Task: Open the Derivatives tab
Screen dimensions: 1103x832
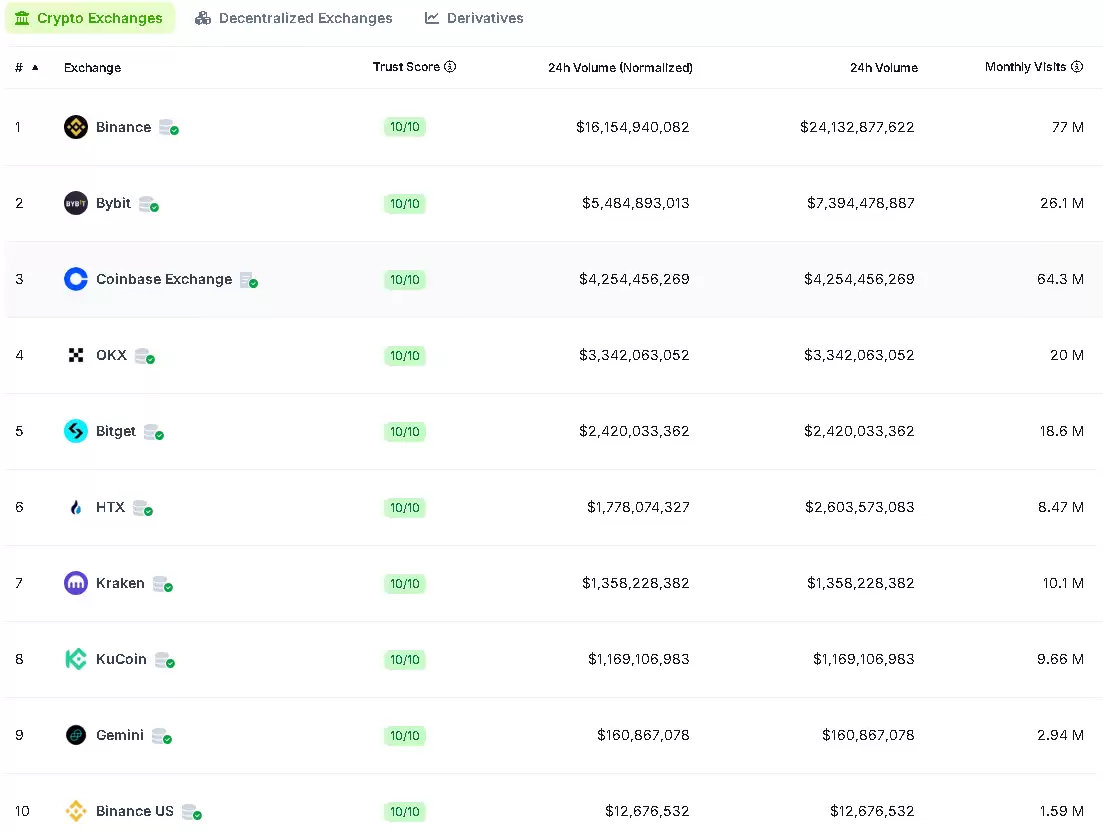Action: (x=474, y=18)
